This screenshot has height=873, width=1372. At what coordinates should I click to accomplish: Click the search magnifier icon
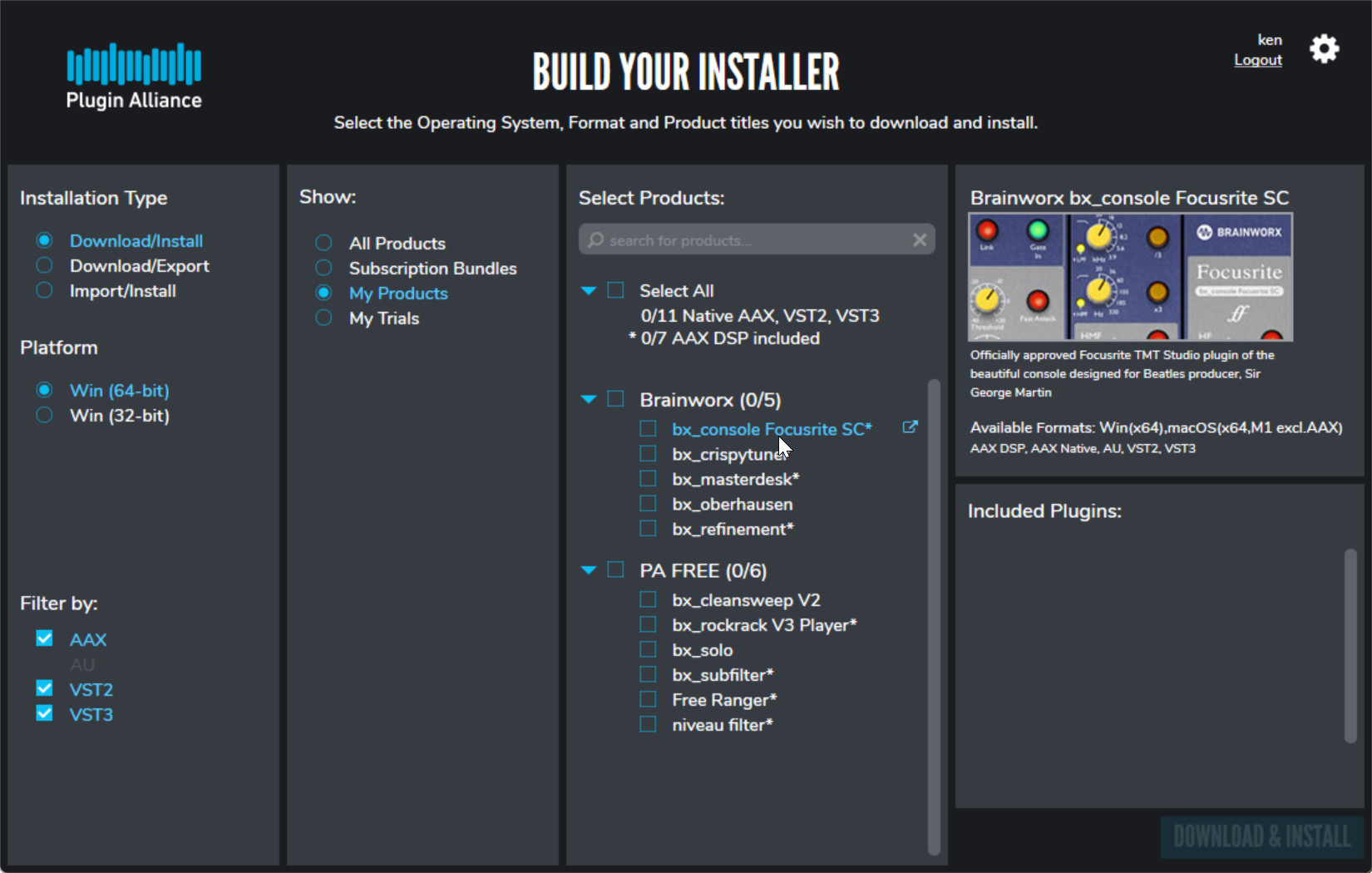coord(595,240)
